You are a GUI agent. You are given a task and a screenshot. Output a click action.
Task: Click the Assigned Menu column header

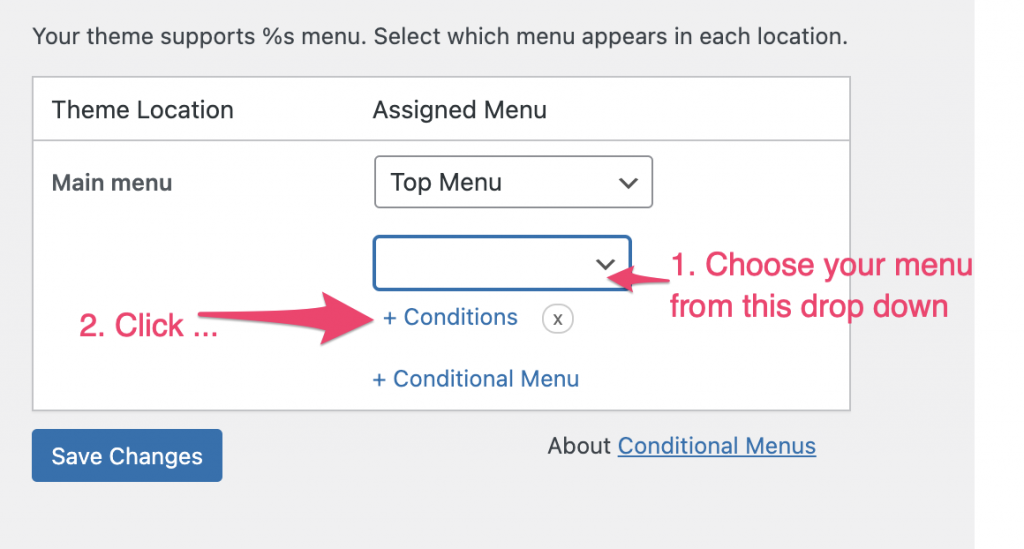pos(460,110)
